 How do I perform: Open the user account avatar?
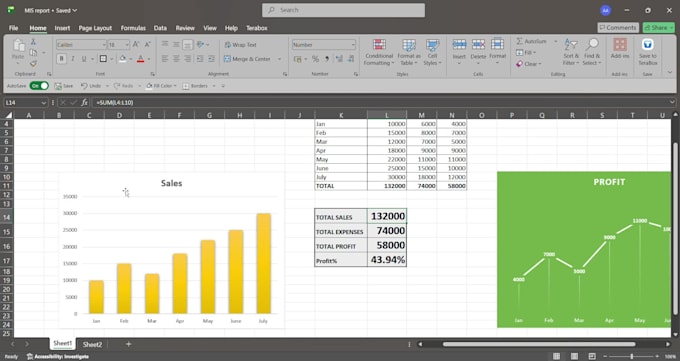pyautogui.click(x=605, y=10)
